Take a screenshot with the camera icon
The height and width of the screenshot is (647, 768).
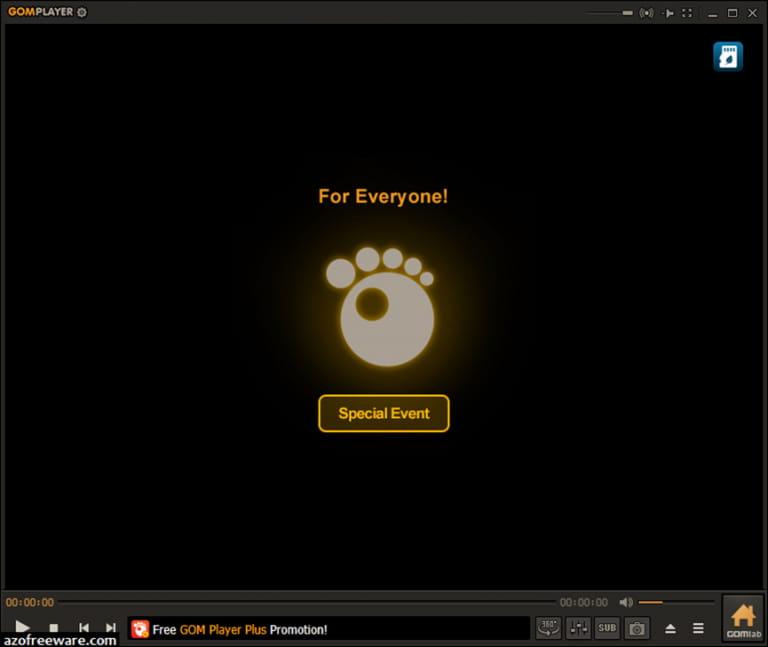(637, 628)
